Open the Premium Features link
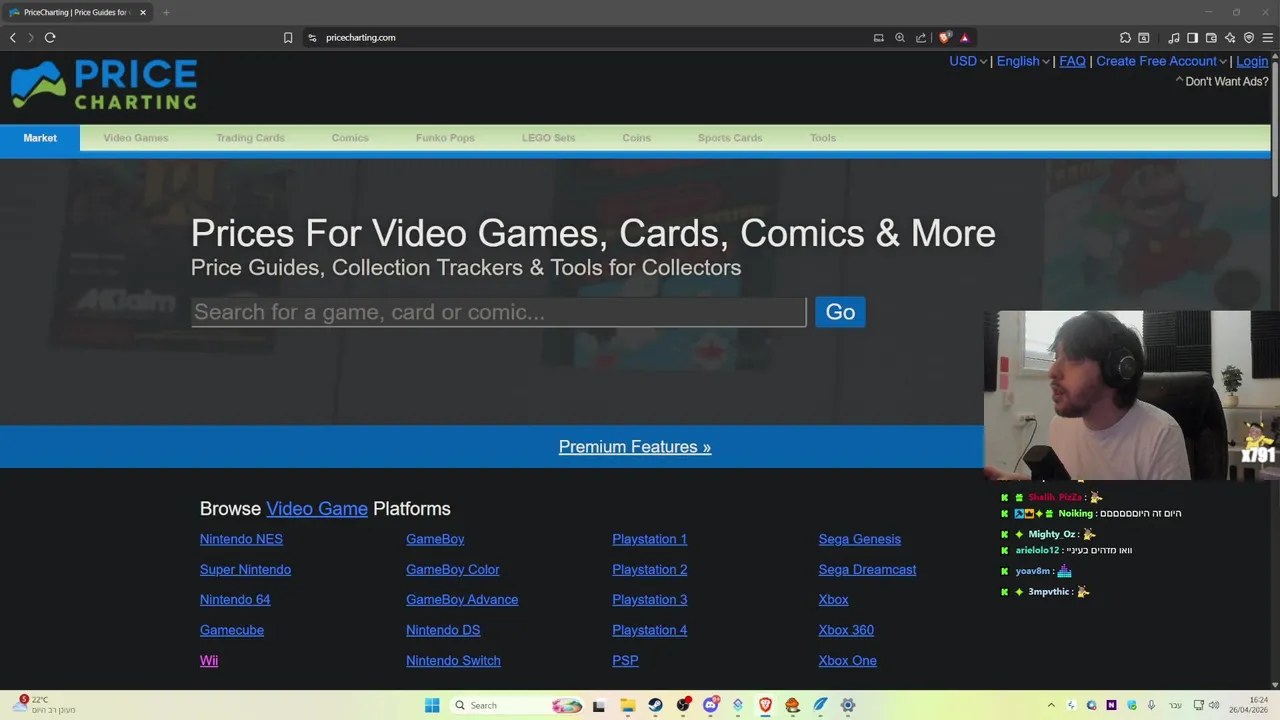 [635, 447]
